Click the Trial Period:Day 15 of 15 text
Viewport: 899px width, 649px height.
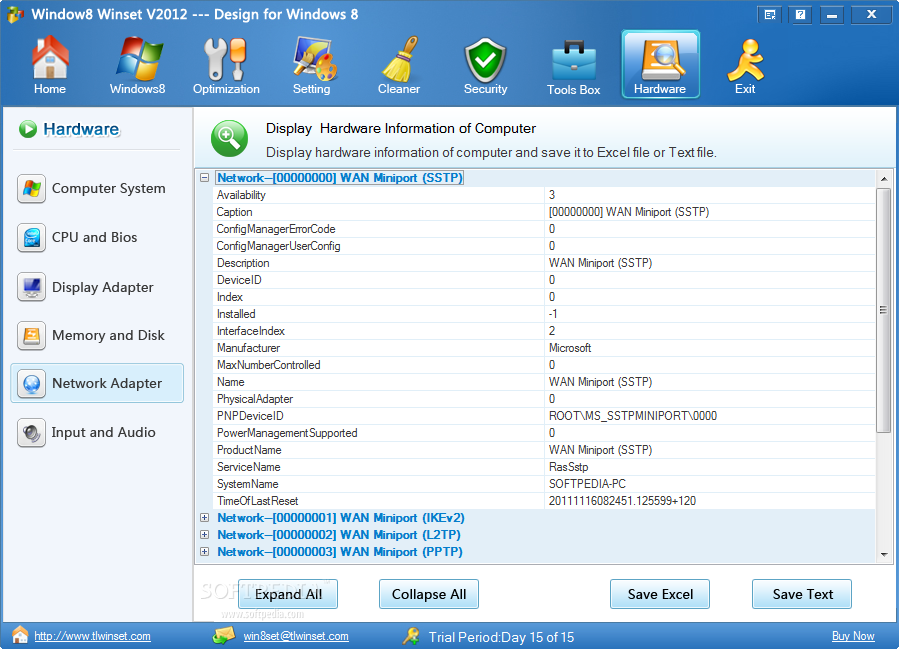(501, 637)
